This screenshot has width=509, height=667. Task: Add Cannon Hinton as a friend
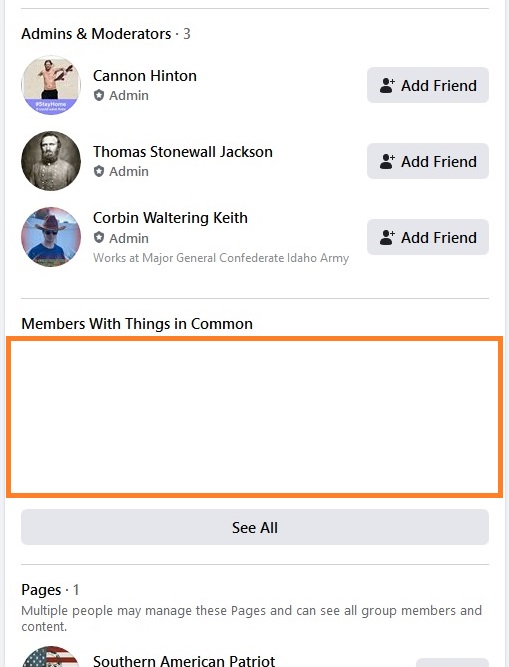click(x=428, y=85)
